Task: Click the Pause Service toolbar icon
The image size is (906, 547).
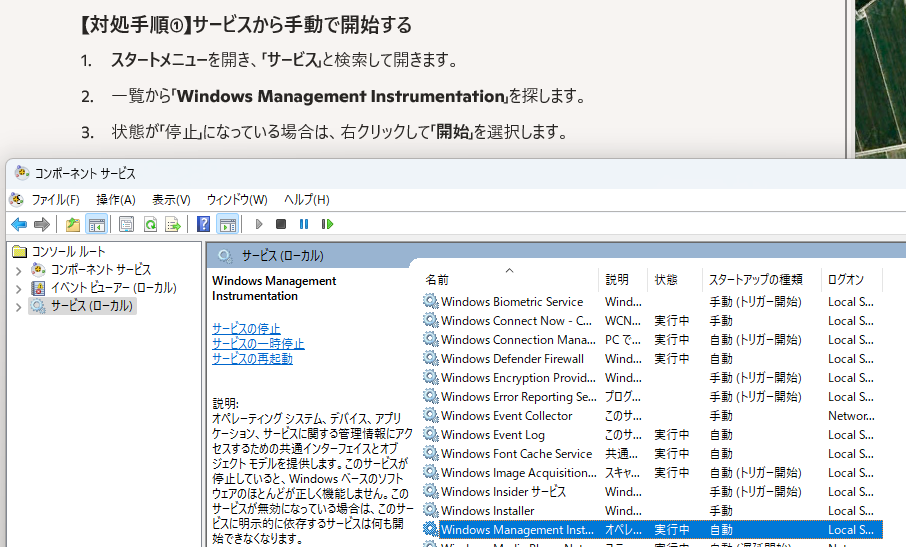Action: click(x=304, y=224)
